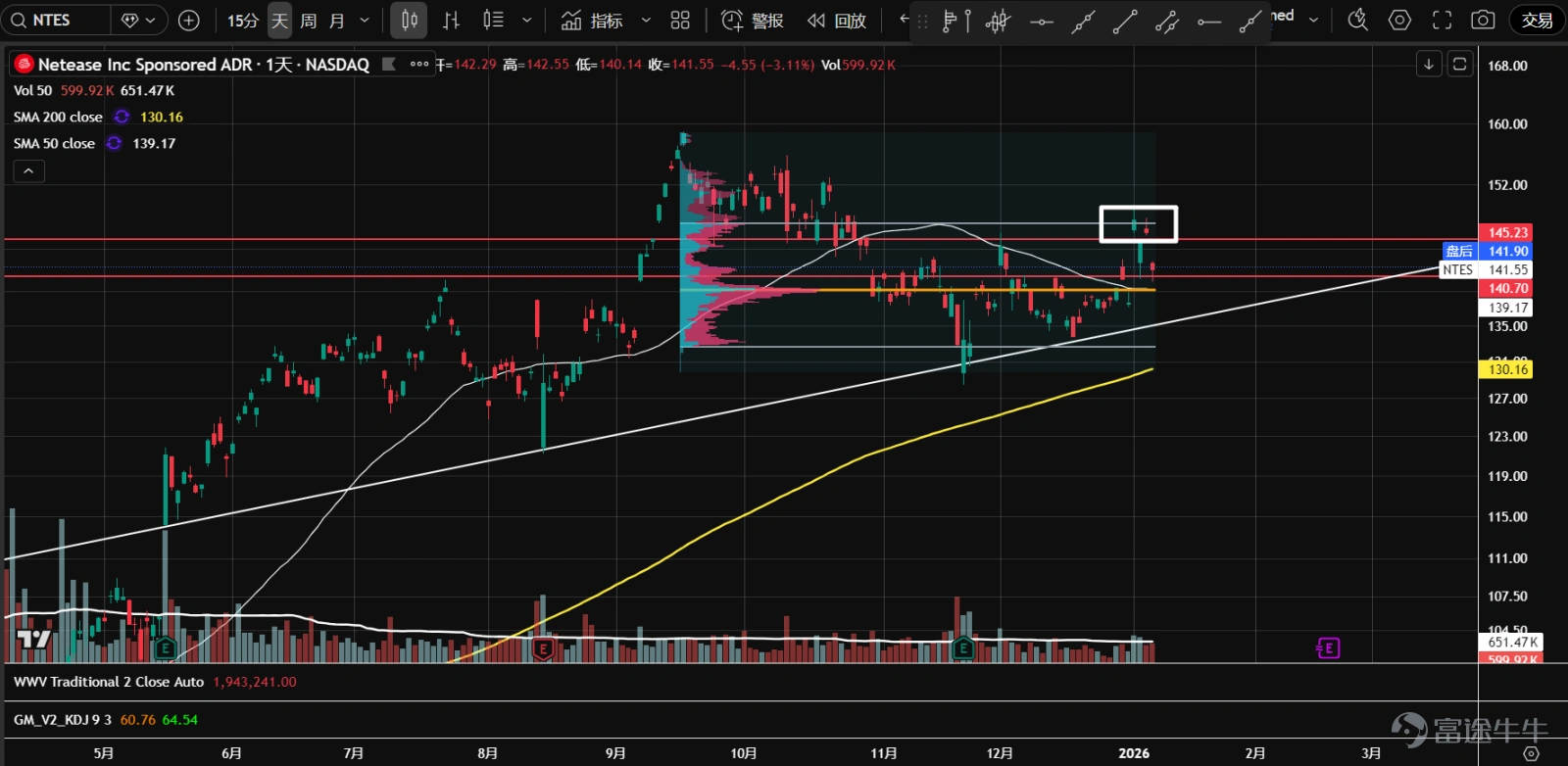Select the 天 daily timeframe
Screen dimensions: 1568x766
point(280,20)
